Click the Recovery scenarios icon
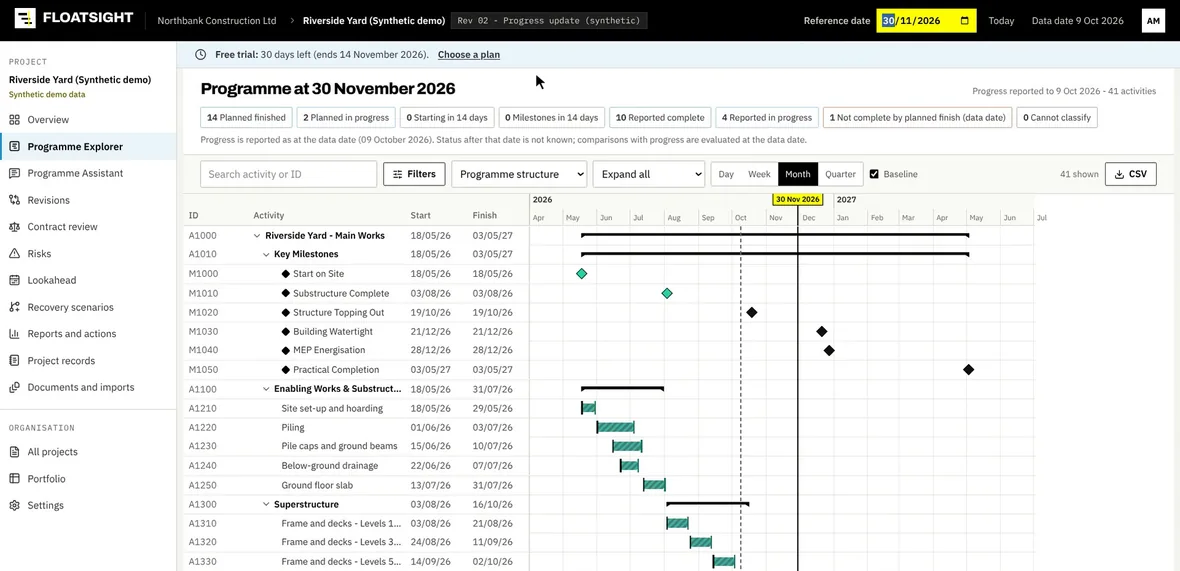 14,307
